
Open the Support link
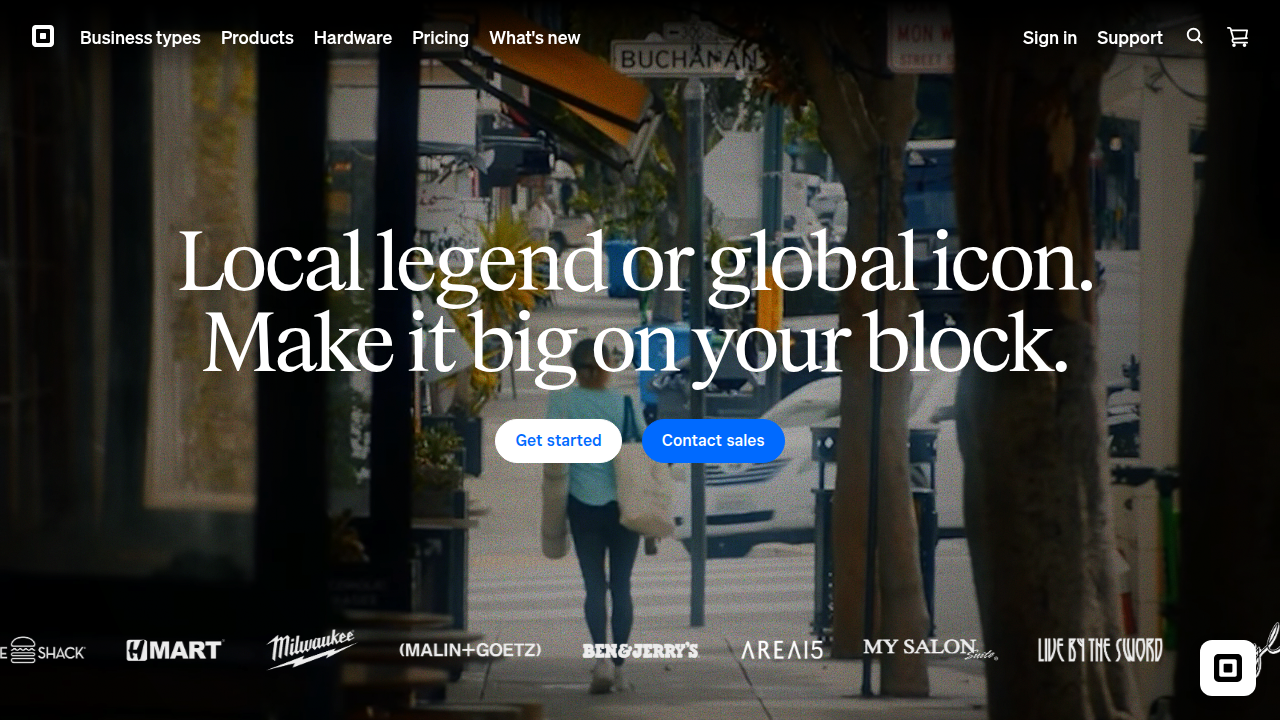pyautogui.click(x=1130, y=38)
